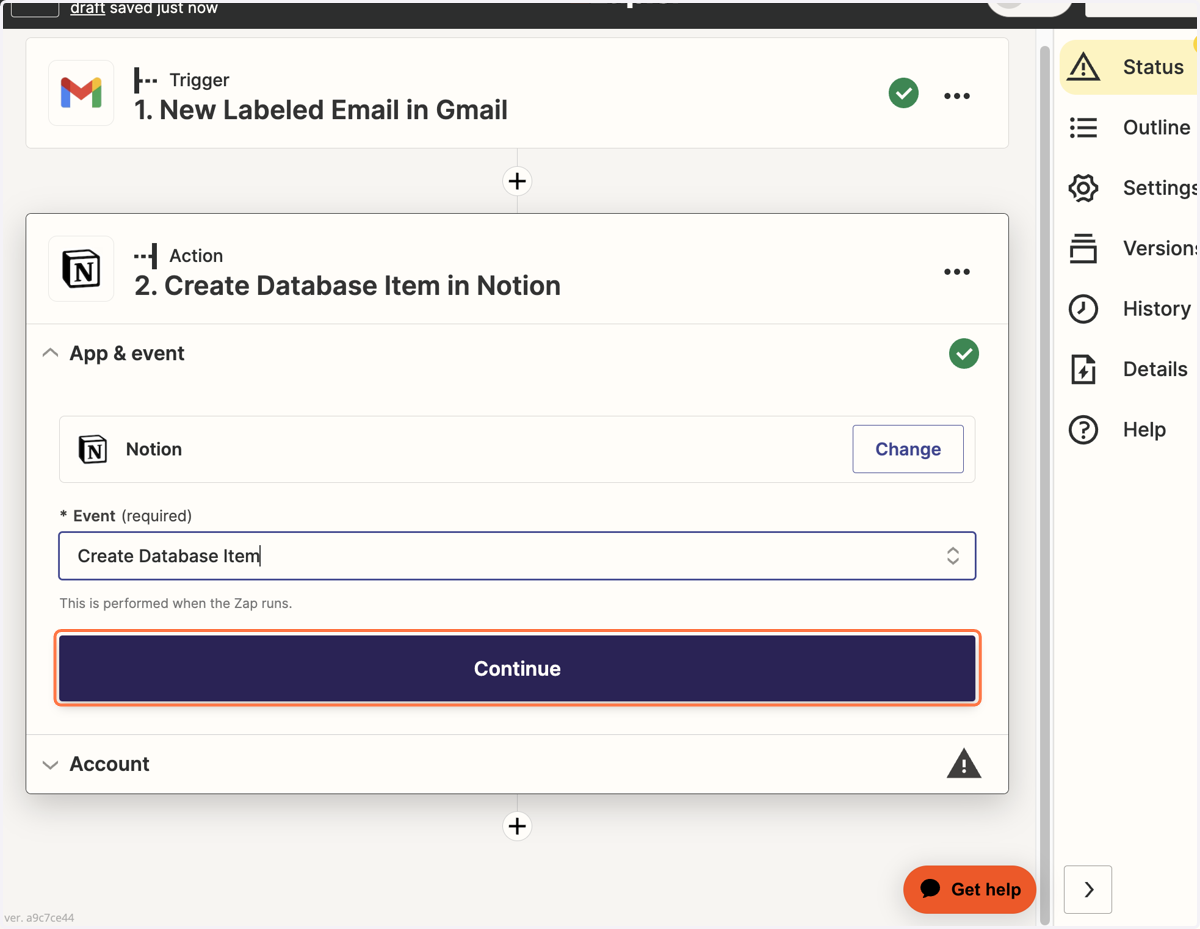Viewport: 1200px width, 929px height.
Task: Expand the Account section
Action: [x=50, y=764]
